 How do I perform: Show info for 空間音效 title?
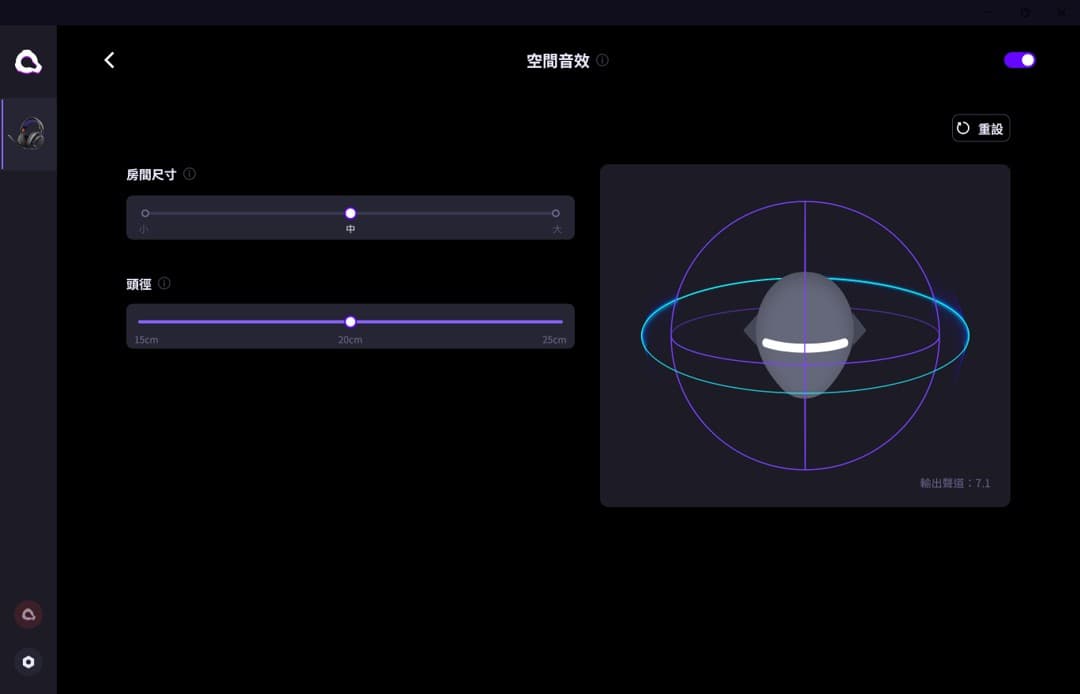(x=603, y=61)
